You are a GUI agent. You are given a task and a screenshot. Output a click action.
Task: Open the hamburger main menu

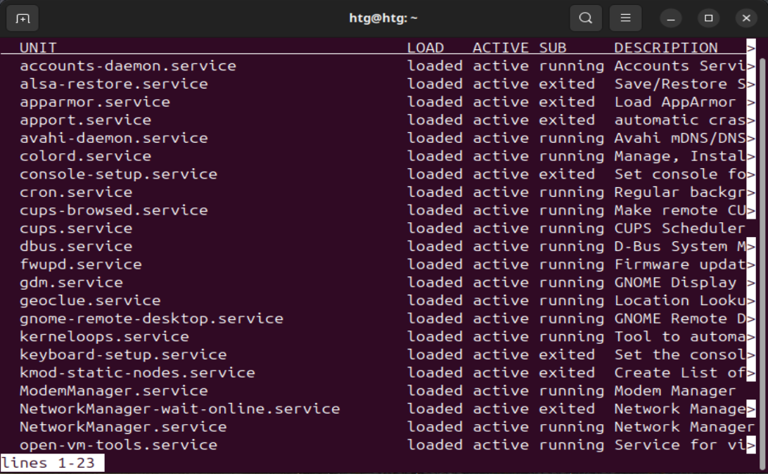coord(625,18)
